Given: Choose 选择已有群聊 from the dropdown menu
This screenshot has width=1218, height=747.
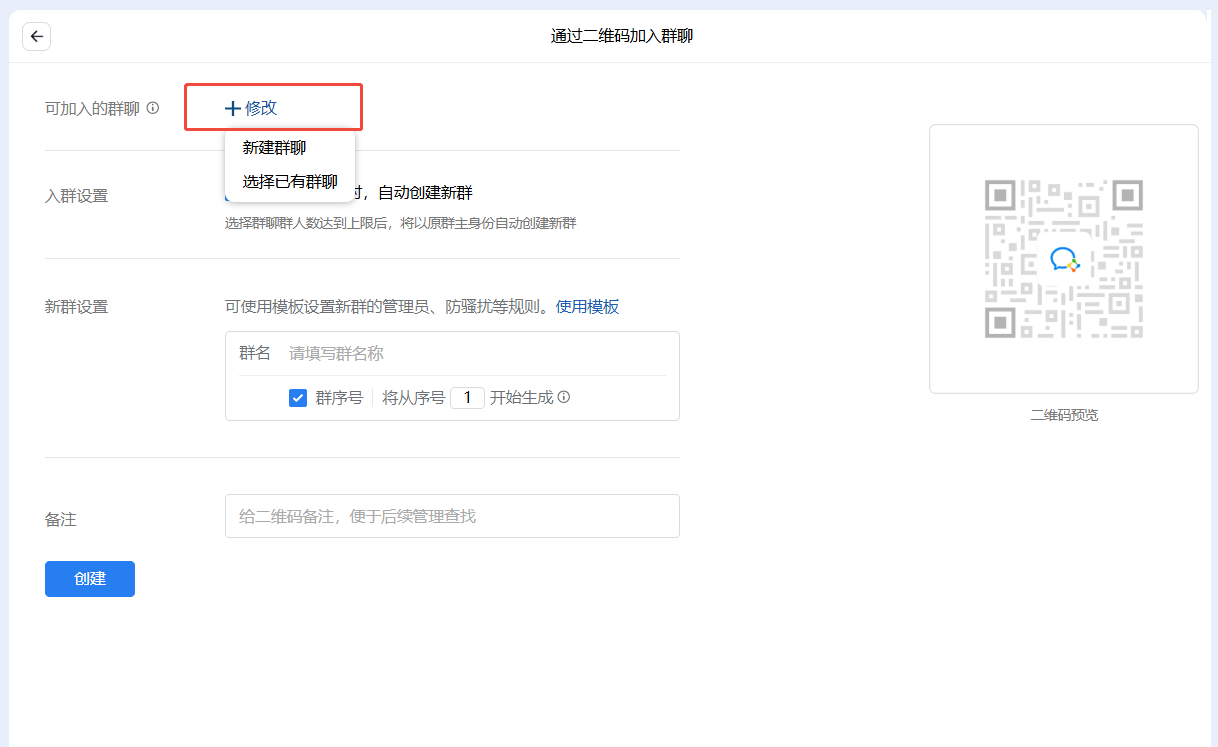Looking at the screenshot, I should (x=290, y=182).
